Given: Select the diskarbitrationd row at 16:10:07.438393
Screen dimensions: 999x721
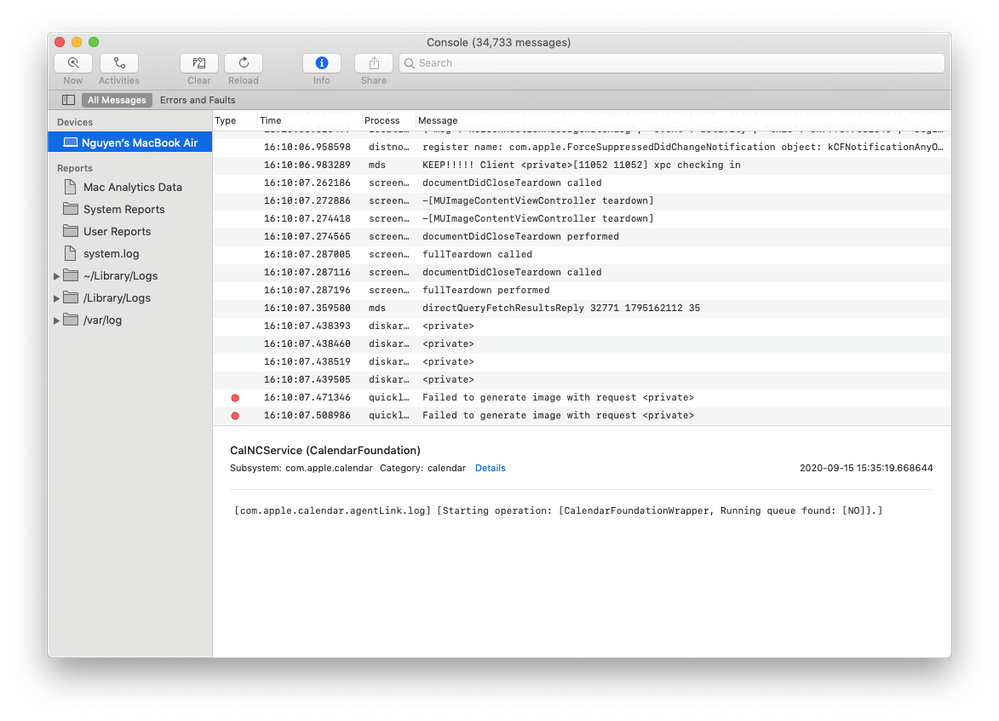Looking at the screenshot, I should coord(582,325).
